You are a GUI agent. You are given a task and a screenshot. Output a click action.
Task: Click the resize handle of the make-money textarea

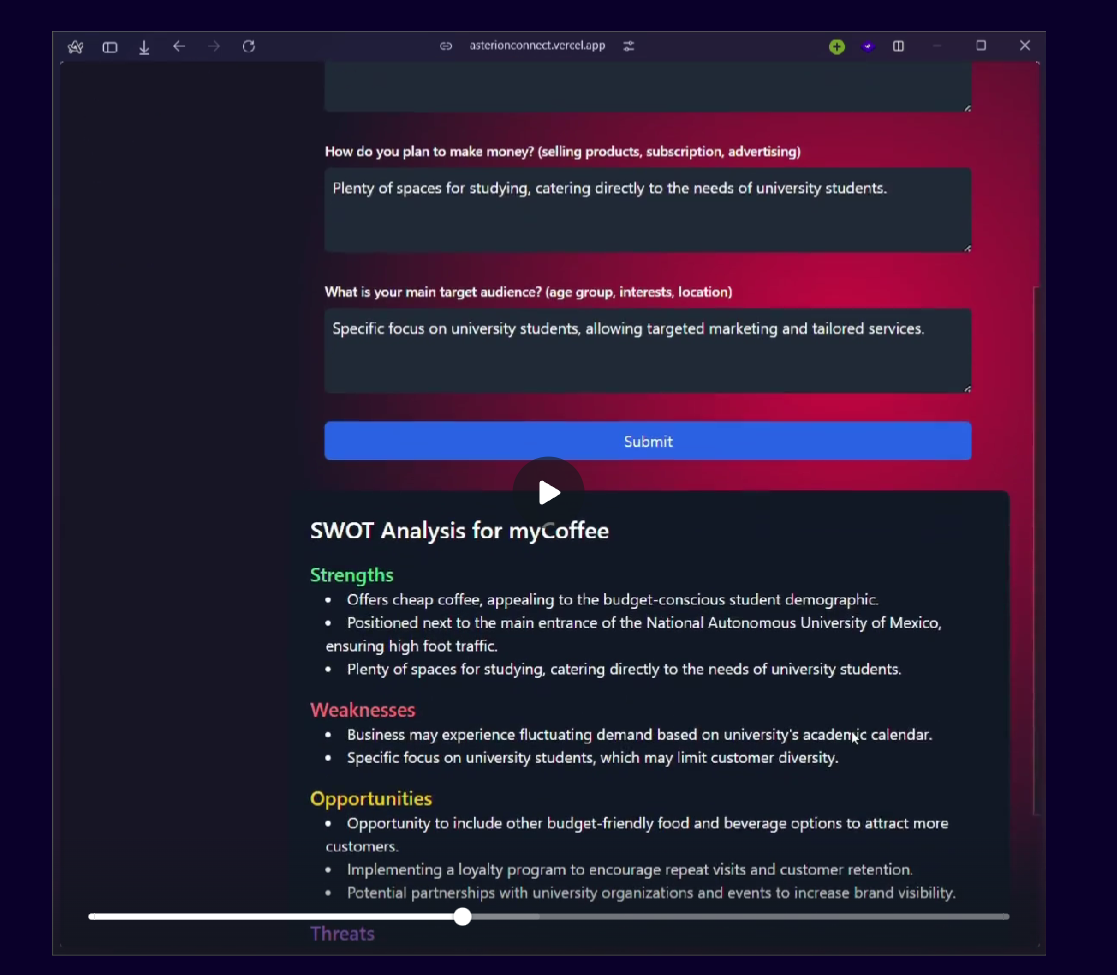click(x=967, y=248)
